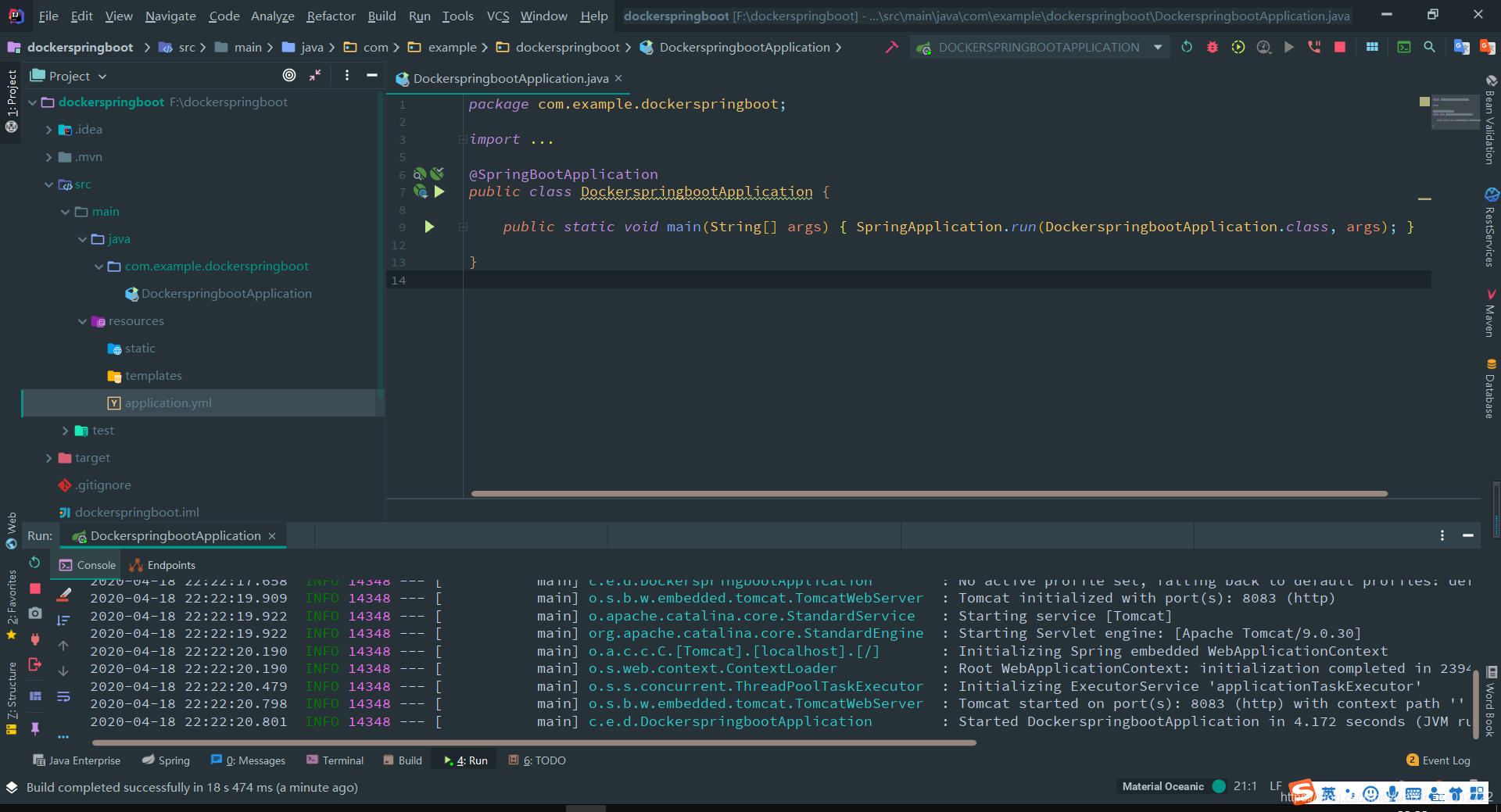
Task: Click the Exit icon in Run panel
Action: tap(35, 664)
